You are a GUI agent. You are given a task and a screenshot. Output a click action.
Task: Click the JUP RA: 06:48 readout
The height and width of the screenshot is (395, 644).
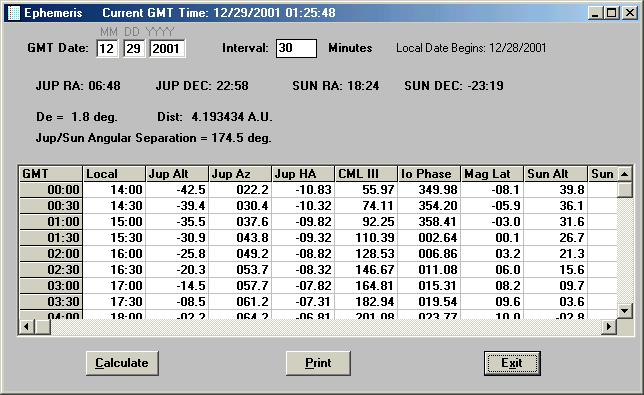click(x=78, y=86)
